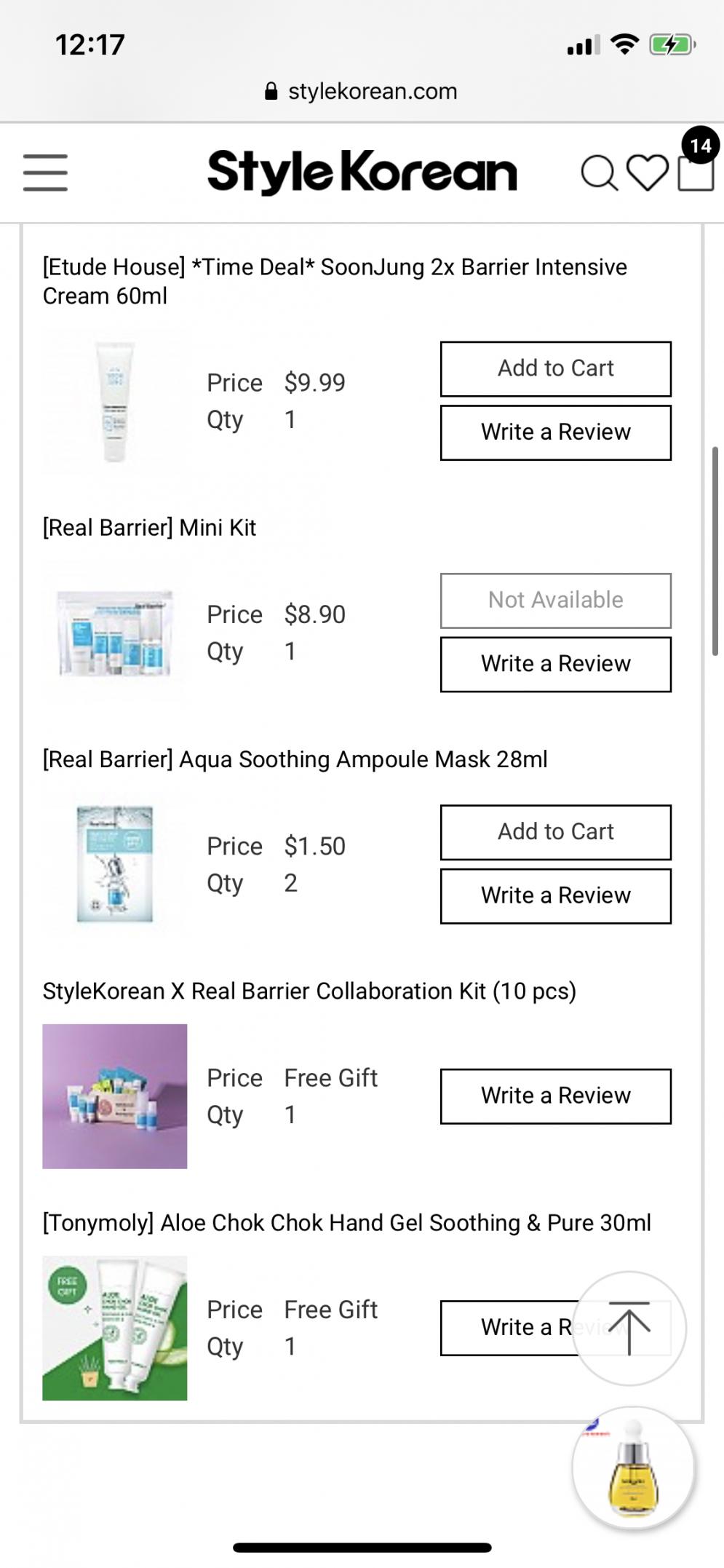This screenshot has width=724, height=1568.
Task: Open Aloe Chok Chok Hand Gel title link
Action: pos(346,1223)
